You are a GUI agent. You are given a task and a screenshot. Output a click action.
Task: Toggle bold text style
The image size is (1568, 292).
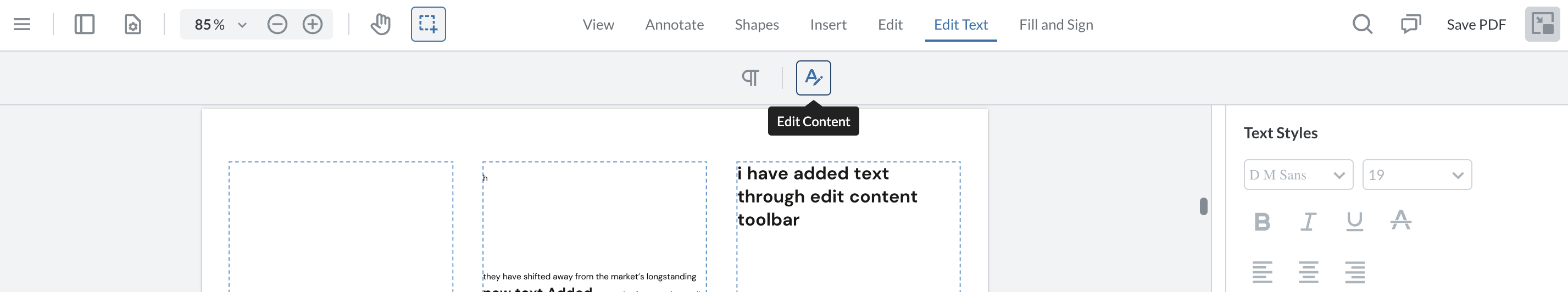[x=1263, y=221]
